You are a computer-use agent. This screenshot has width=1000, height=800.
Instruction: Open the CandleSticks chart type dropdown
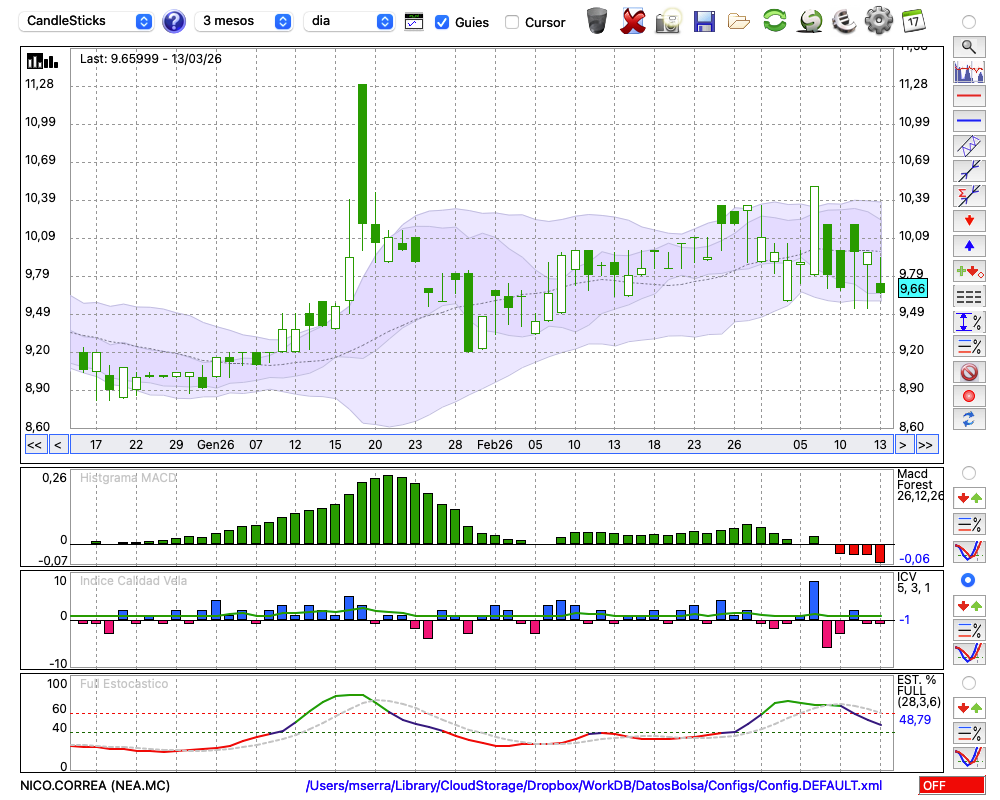coord(88,21)
